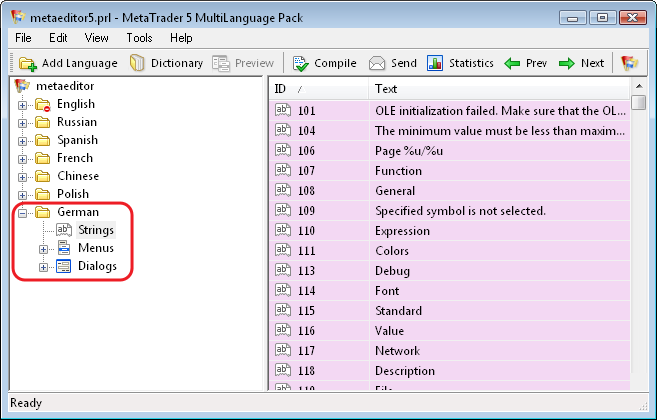This screenshot has width=657, height=420.
Task: Select the 'General' text in row 108
Action: (x=395, y=191)
